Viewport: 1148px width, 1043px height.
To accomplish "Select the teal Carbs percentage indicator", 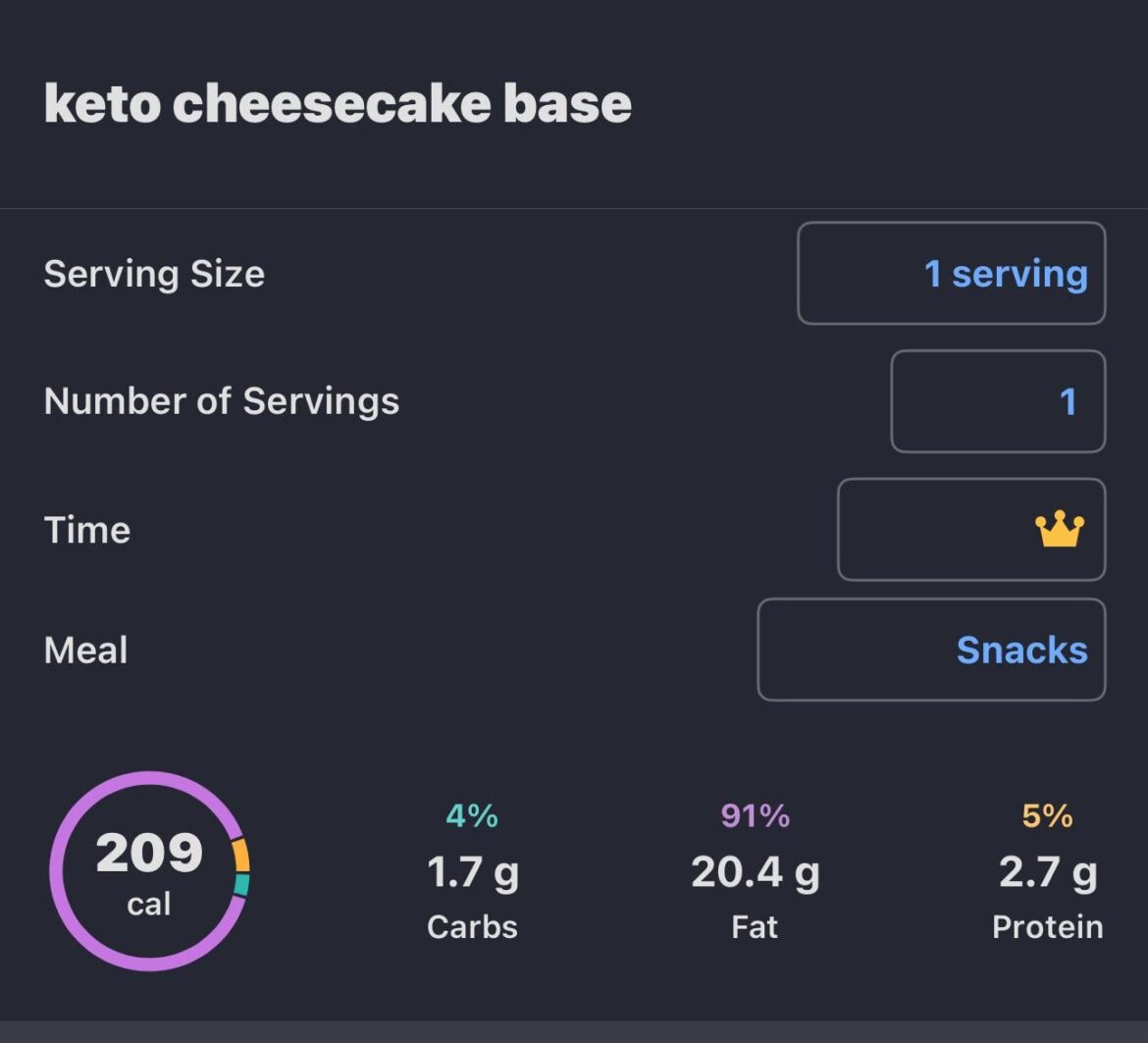I will coord(471,815).
